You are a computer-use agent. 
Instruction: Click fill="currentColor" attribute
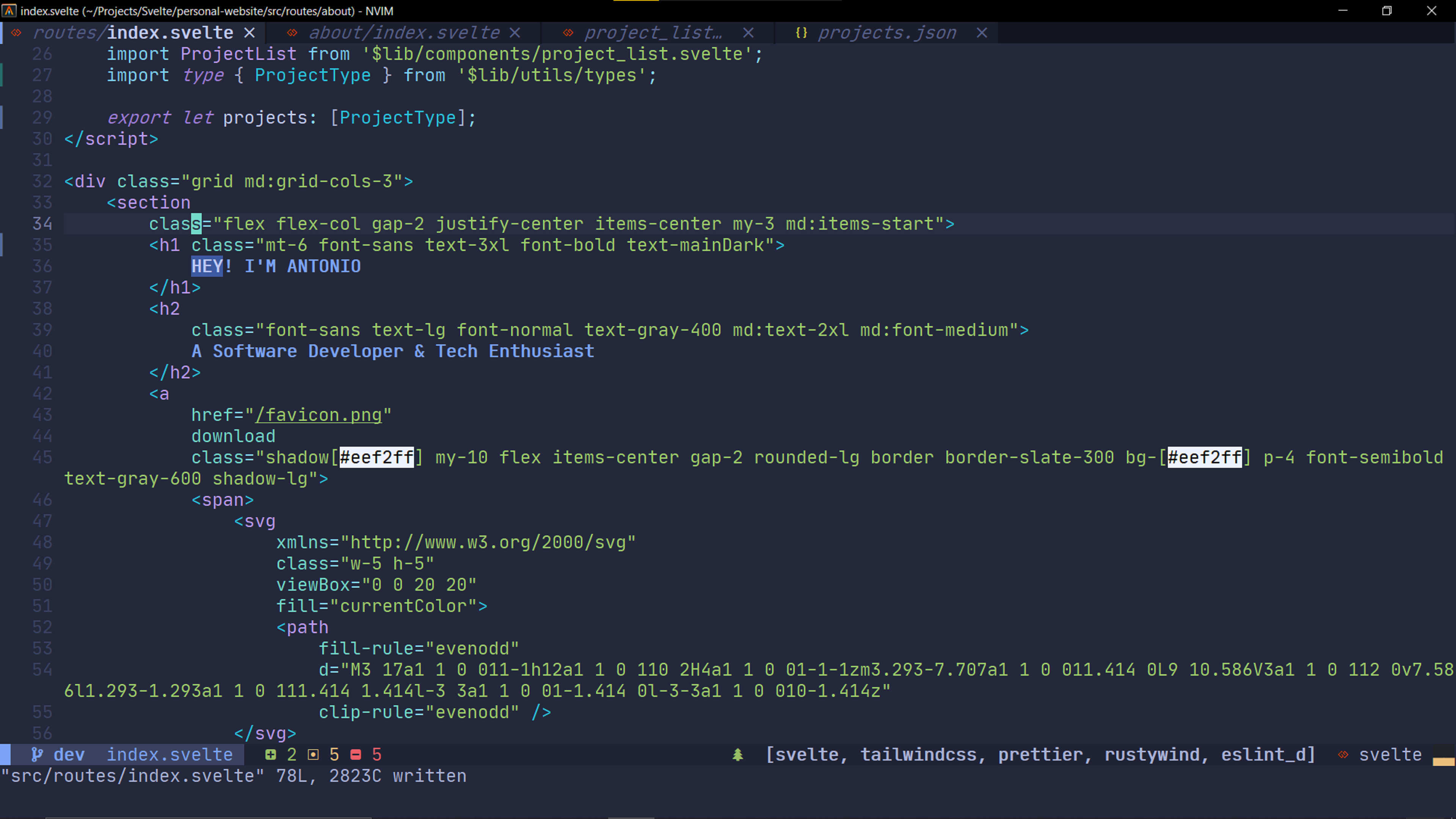tap(381, 606)
